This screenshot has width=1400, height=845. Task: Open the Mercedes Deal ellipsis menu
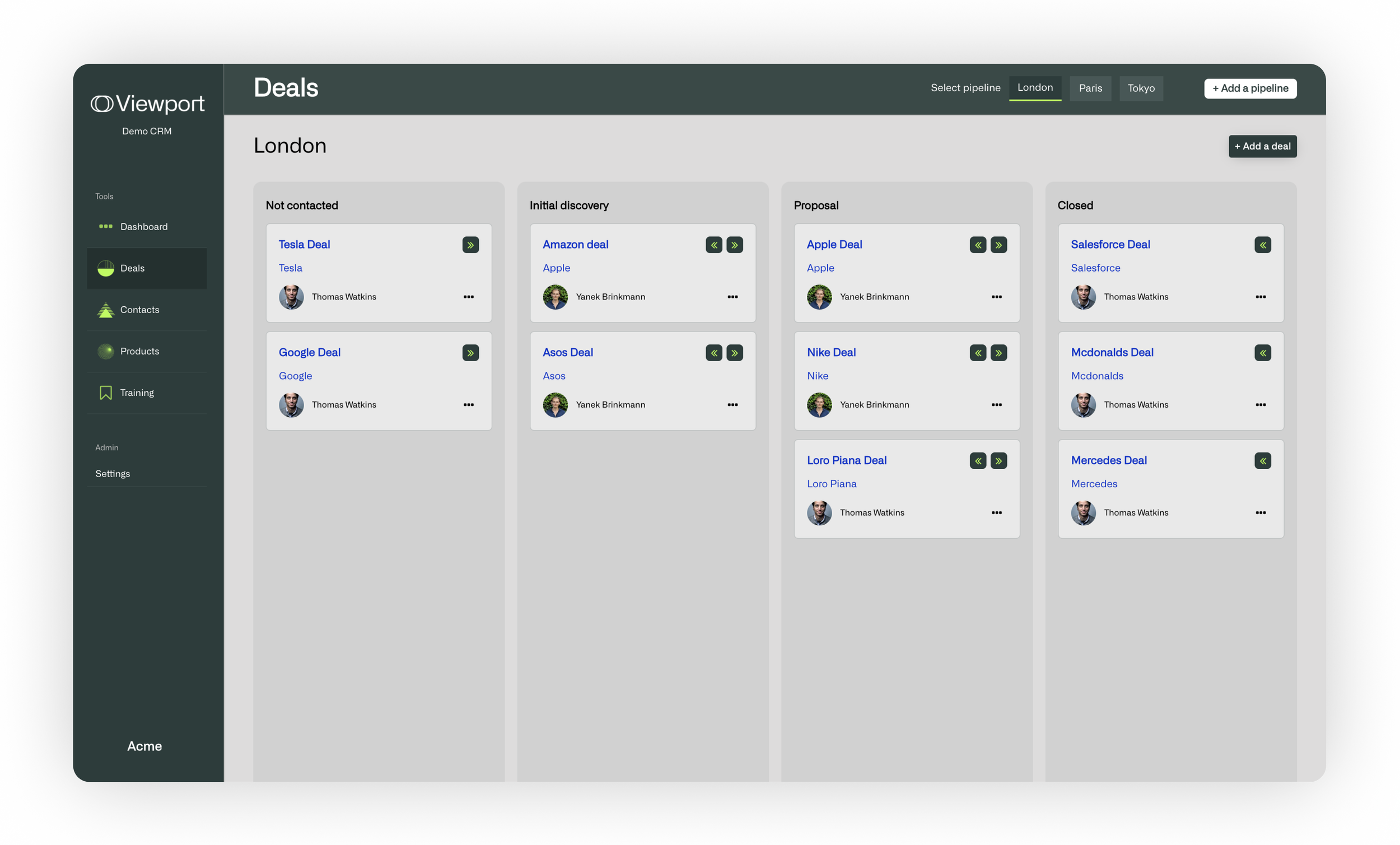coord(1261,512)
